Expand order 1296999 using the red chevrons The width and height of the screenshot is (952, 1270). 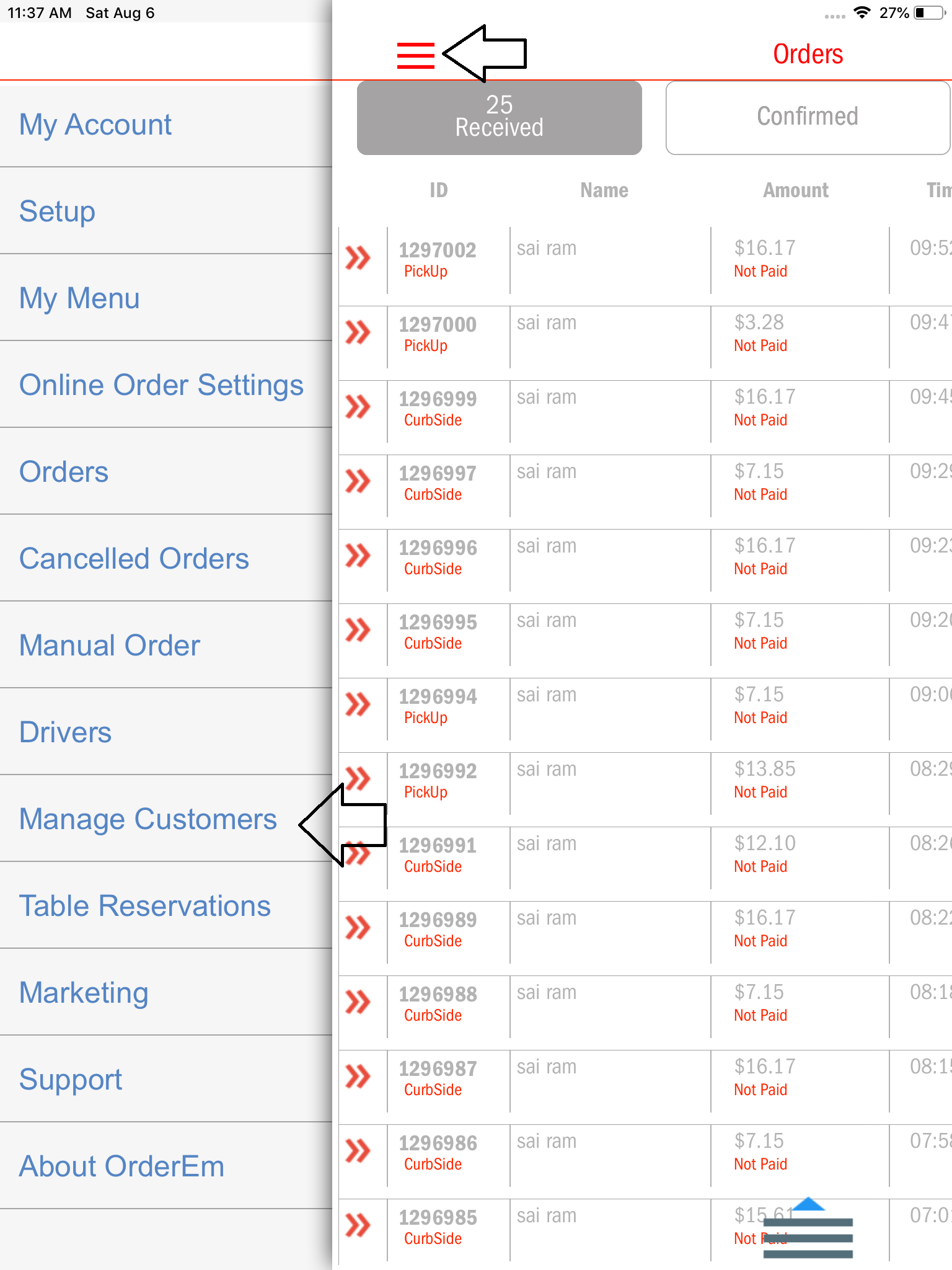click(358, 407)
